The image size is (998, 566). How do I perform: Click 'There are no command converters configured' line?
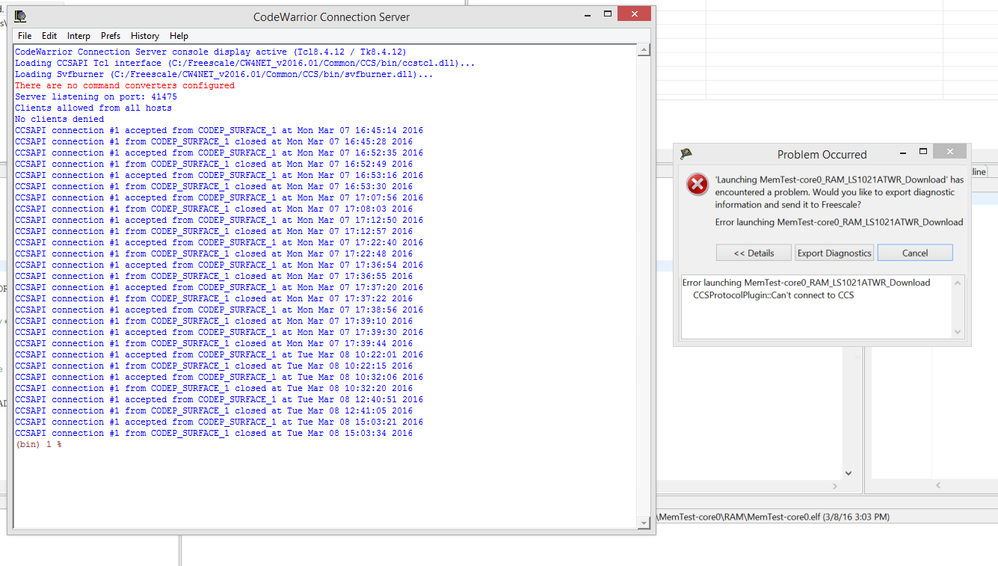(x=125, y=85)
